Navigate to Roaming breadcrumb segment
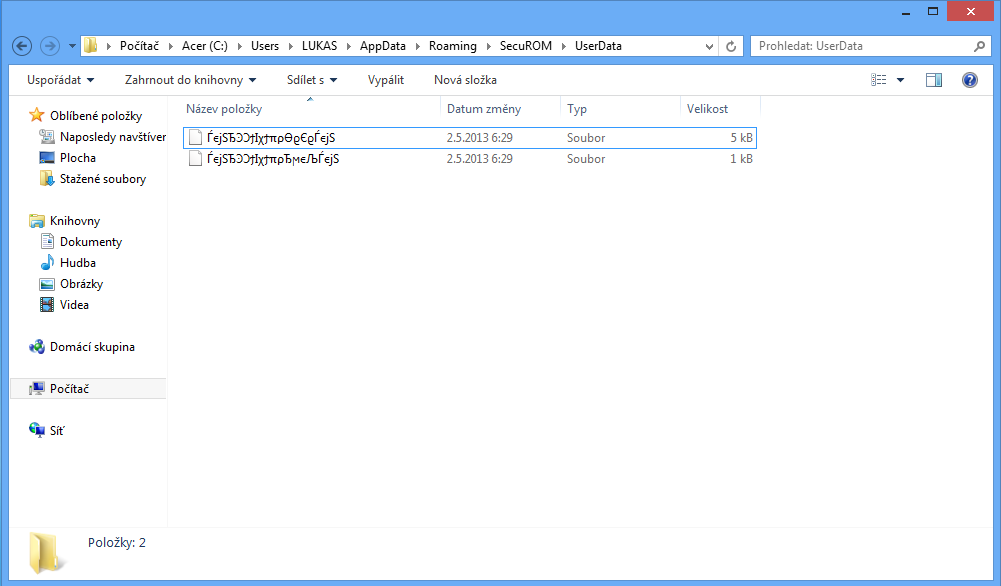Viewport: 1001px width, 586px height. click(453, 46)
